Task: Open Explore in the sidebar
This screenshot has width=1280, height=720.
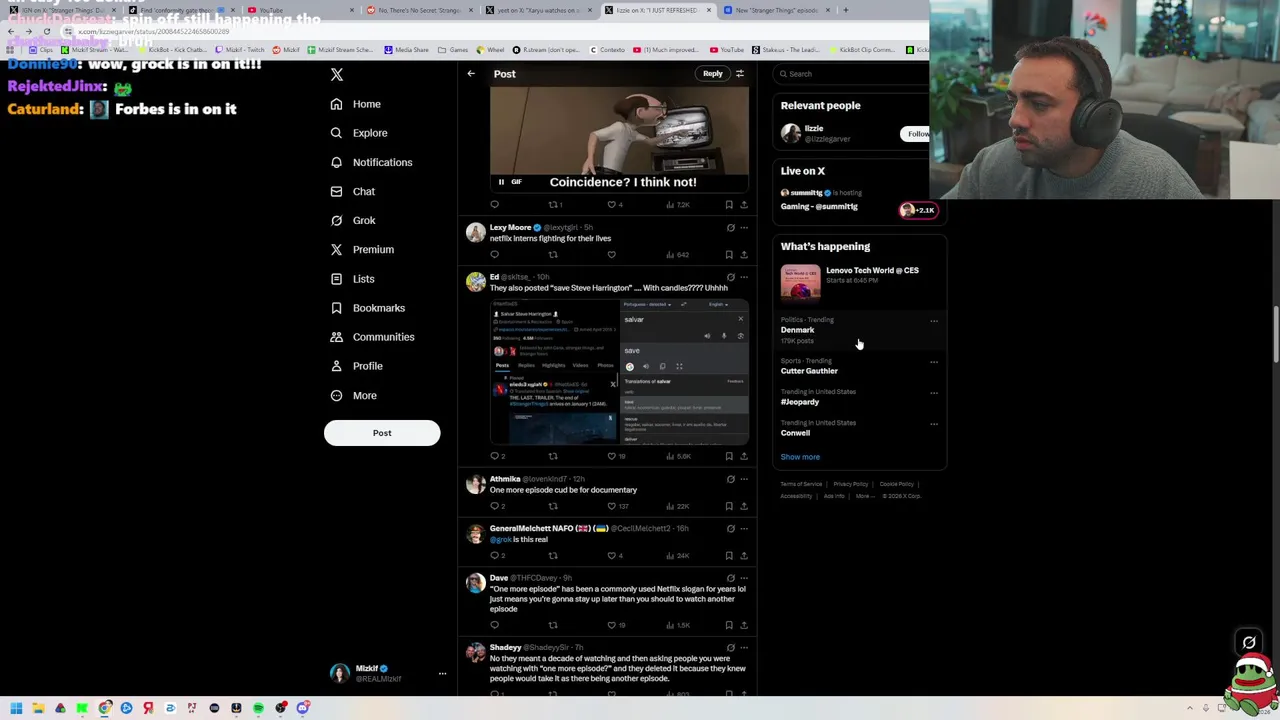Action: point(358,133)
